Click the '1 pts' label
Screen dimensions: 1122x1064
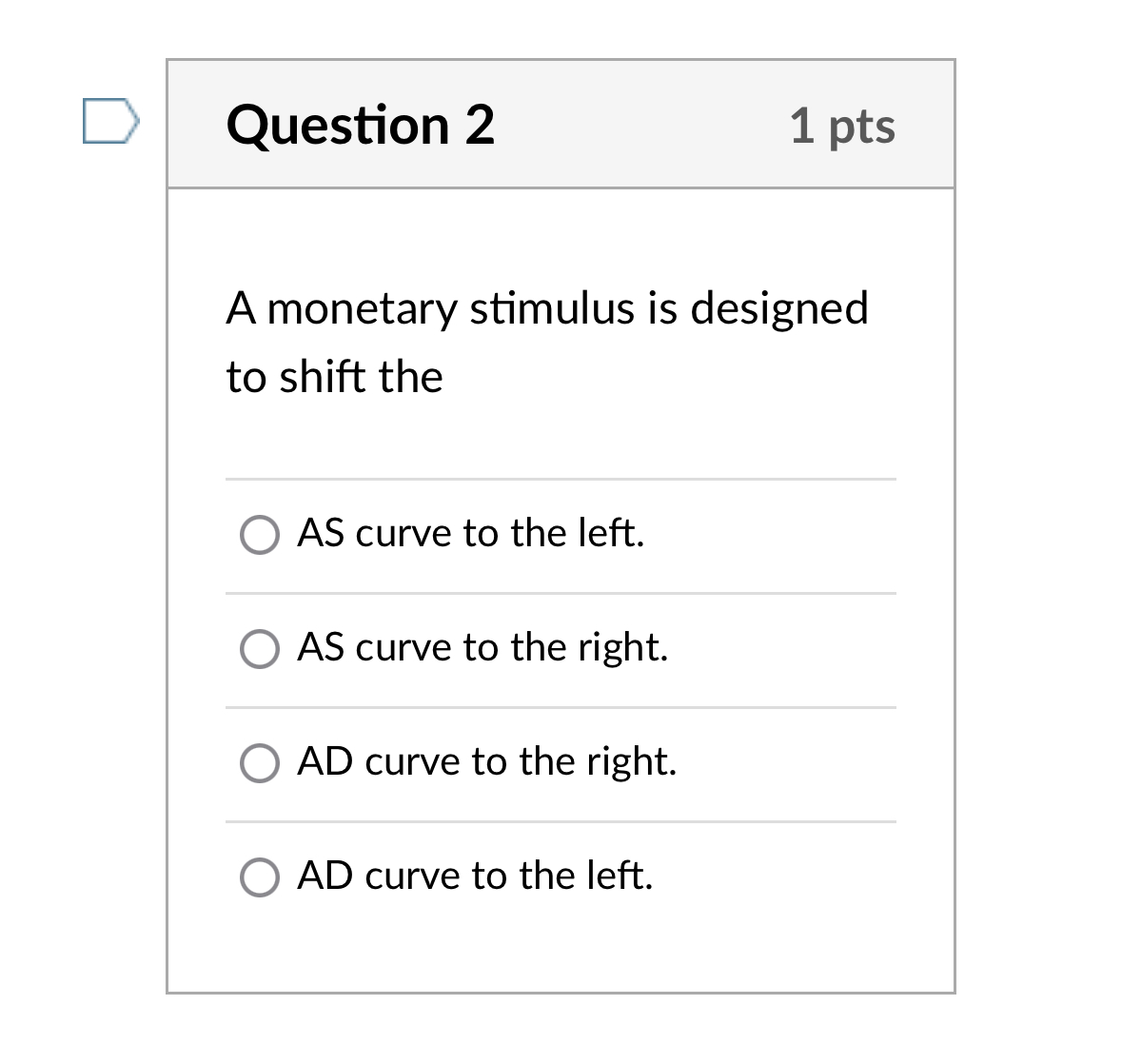[x=842, y=125]
